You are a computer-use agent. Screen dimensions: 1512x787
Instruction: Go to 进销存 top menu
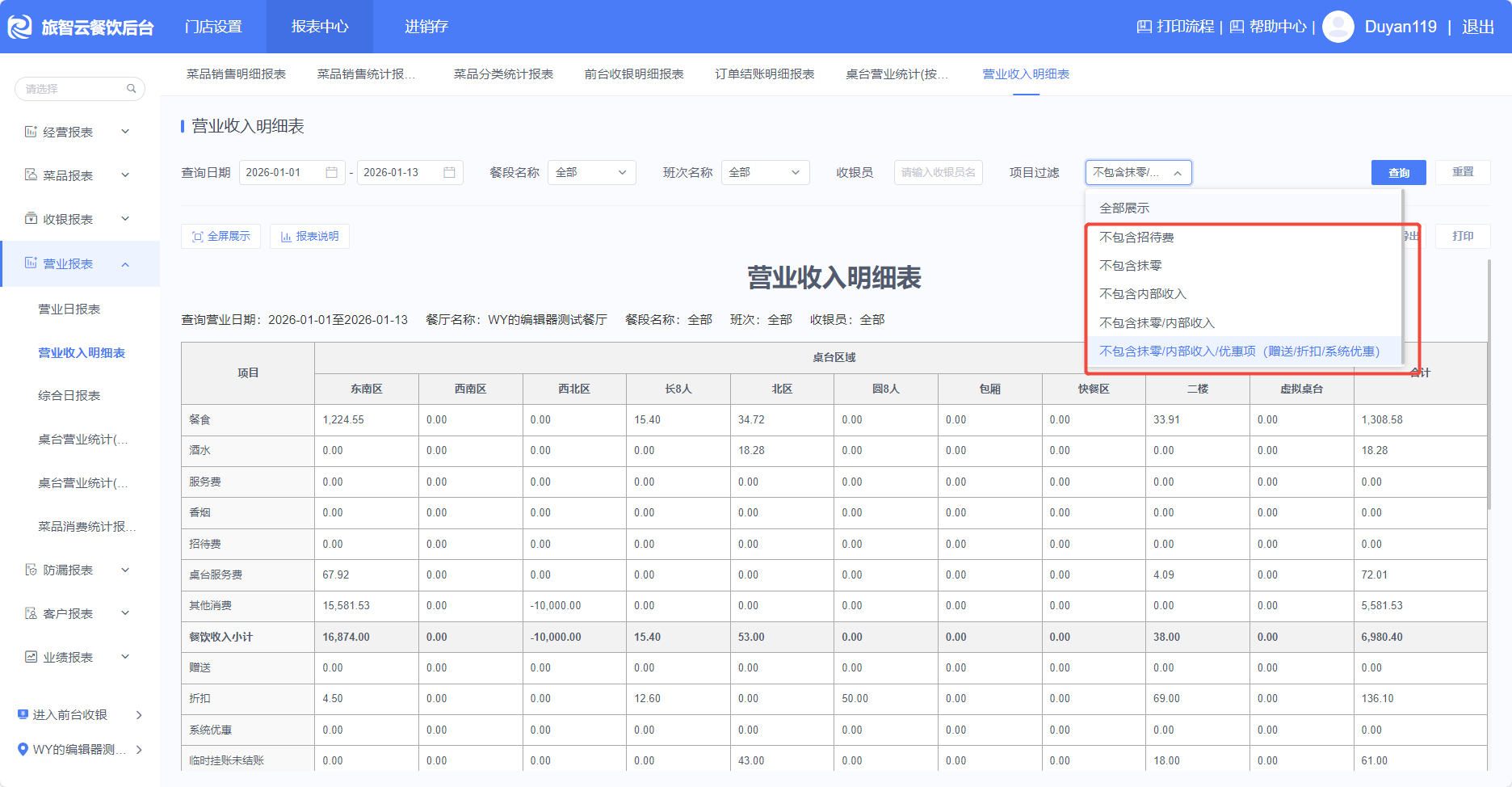pyautogui.click(x=426, y=27)
